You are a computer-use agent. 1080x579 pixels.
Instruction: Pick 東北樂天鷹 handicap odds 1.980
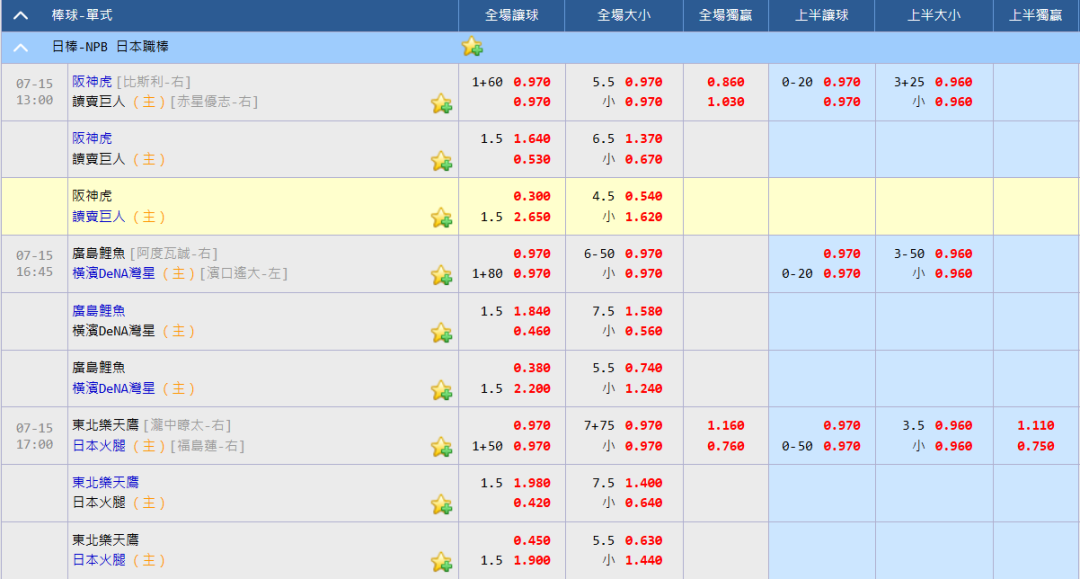coord(532,483)
